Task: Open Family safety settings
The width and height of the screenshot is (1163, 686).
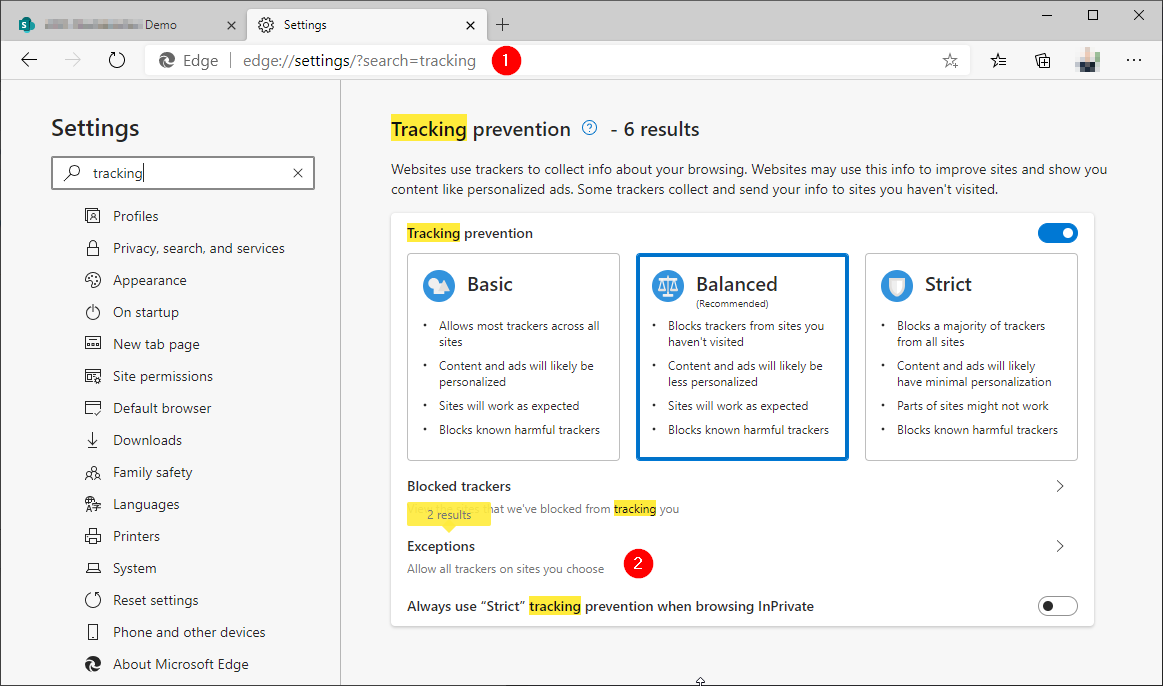Action: (x=153, y=472)
